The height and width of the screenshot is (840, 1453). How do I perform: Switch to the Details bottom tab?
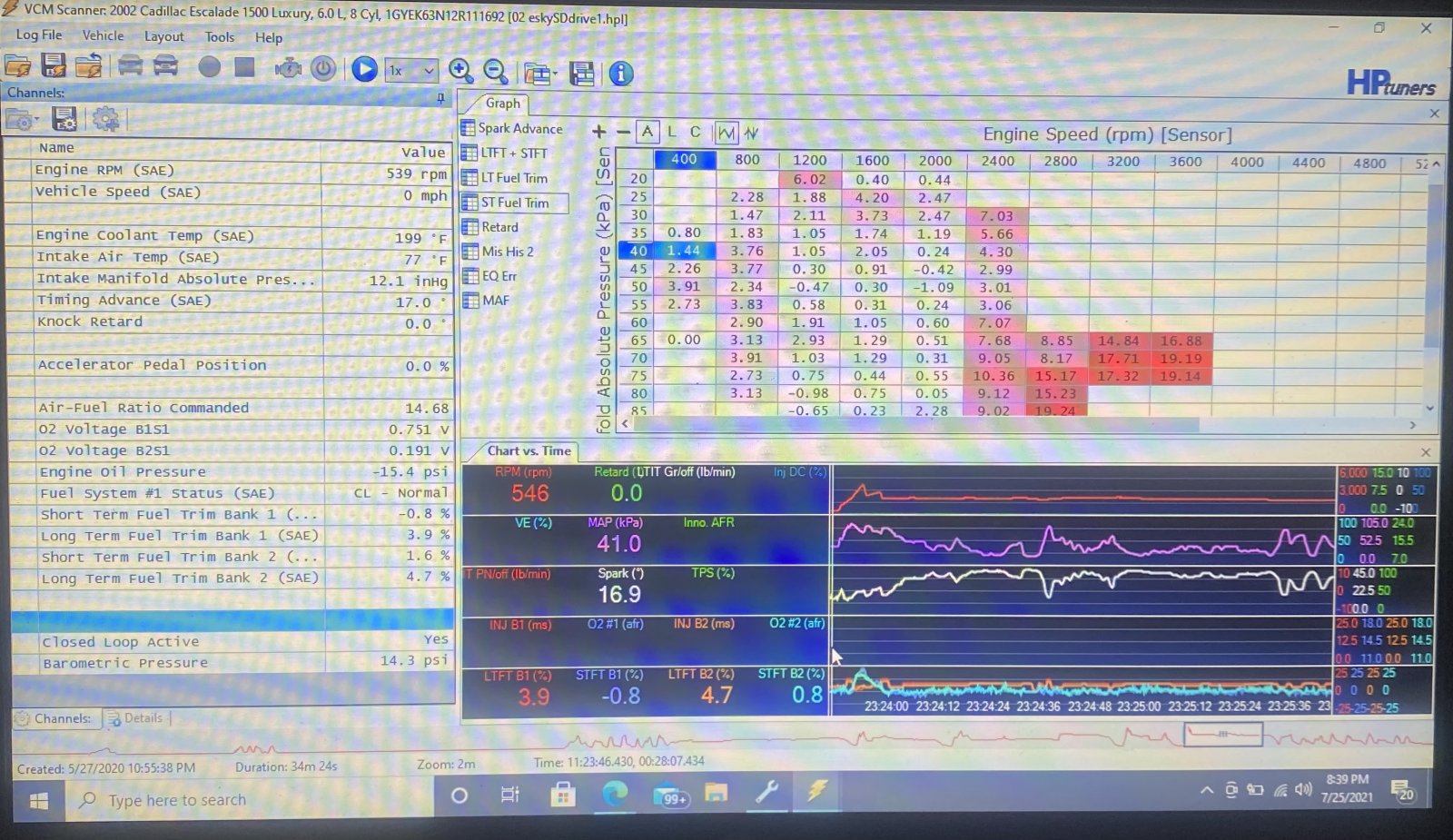coord(136,718)
